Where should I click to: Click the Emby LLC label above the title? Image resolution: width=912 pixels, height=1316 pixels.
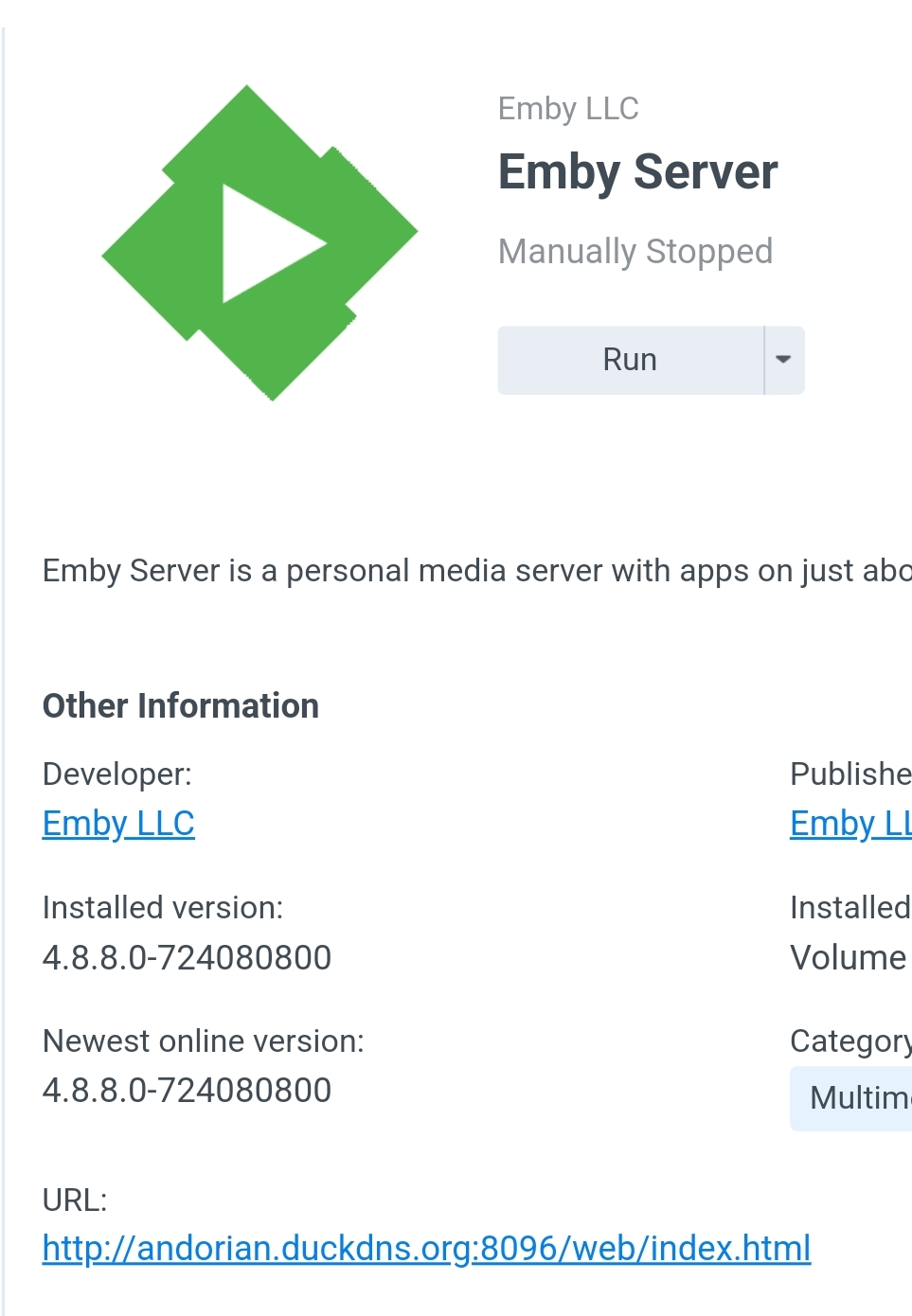tap(568, 109)
